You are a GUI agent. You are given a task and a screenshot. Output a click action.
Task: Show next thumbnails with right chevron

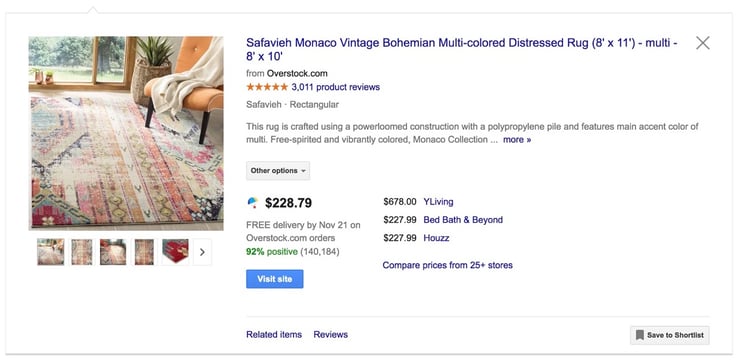tap(202, 252)
